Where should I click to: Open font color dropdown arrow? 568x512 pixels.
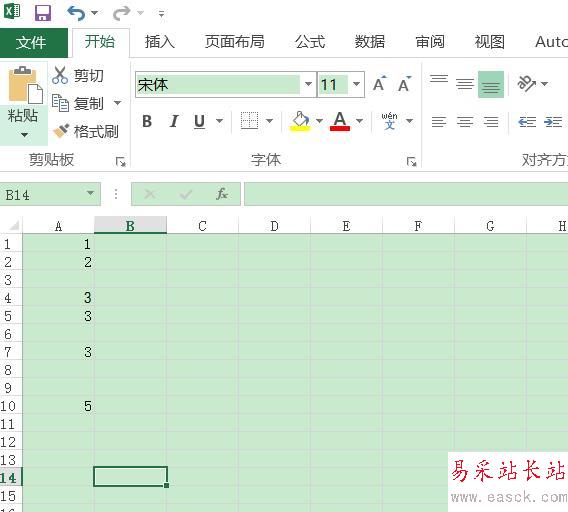pos(359,121)
